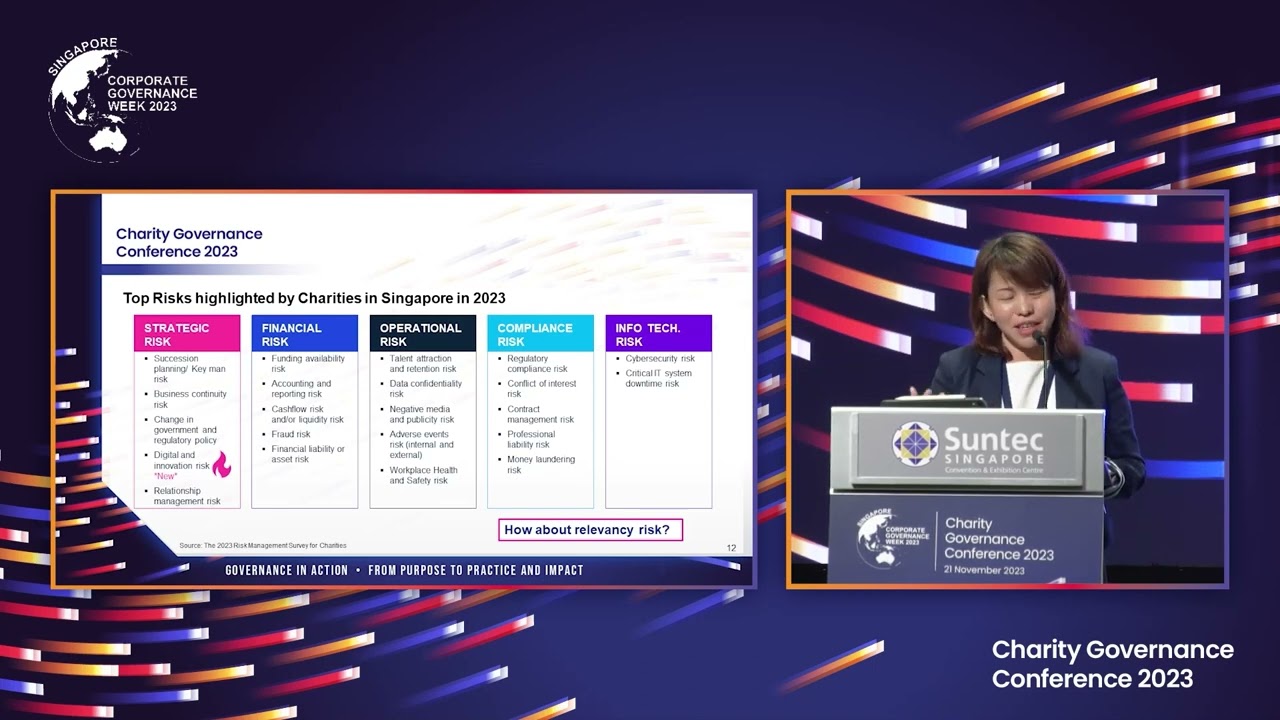
Task: Click 'Relationship management risk' bullet
Action: click(187, 496)
